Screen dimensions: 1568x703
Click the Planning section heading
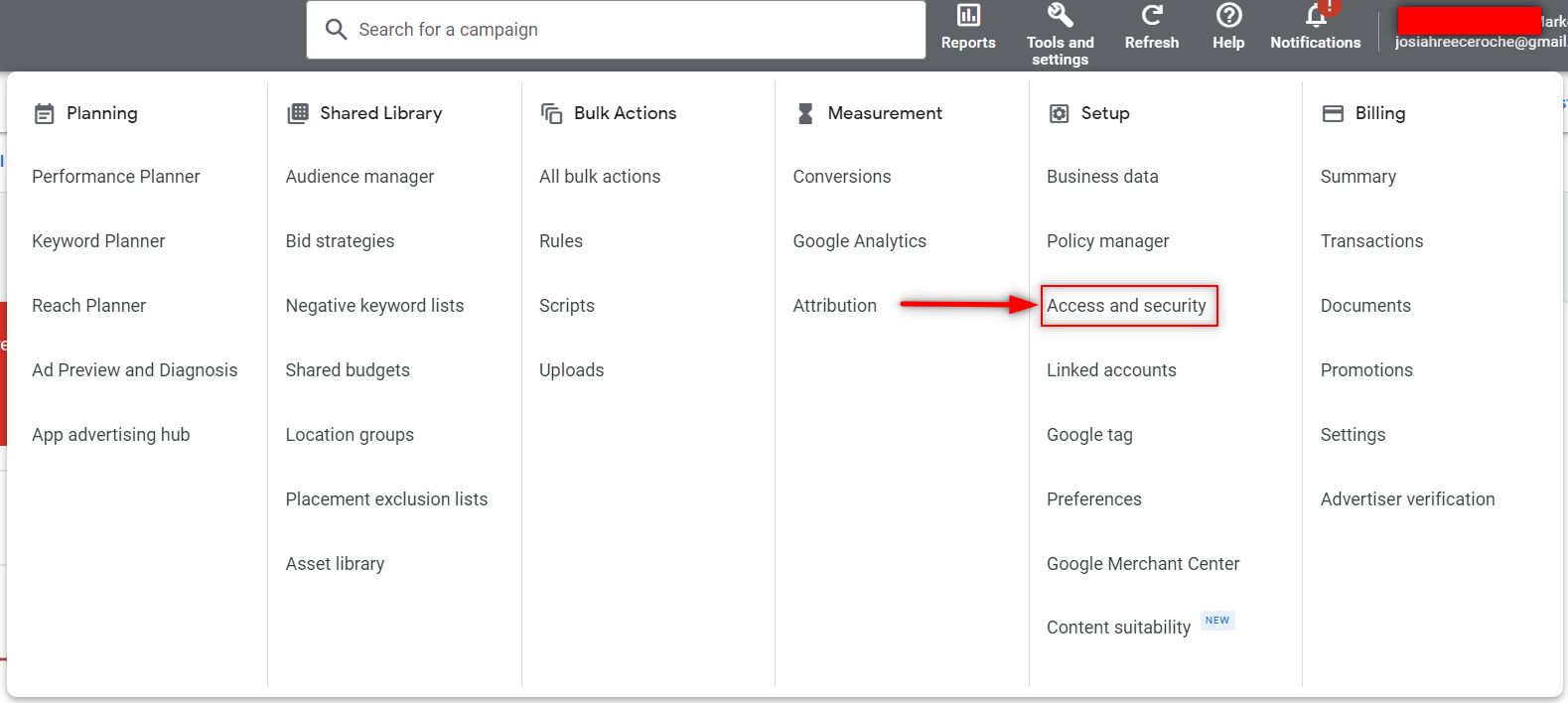[x=102, y=113]
